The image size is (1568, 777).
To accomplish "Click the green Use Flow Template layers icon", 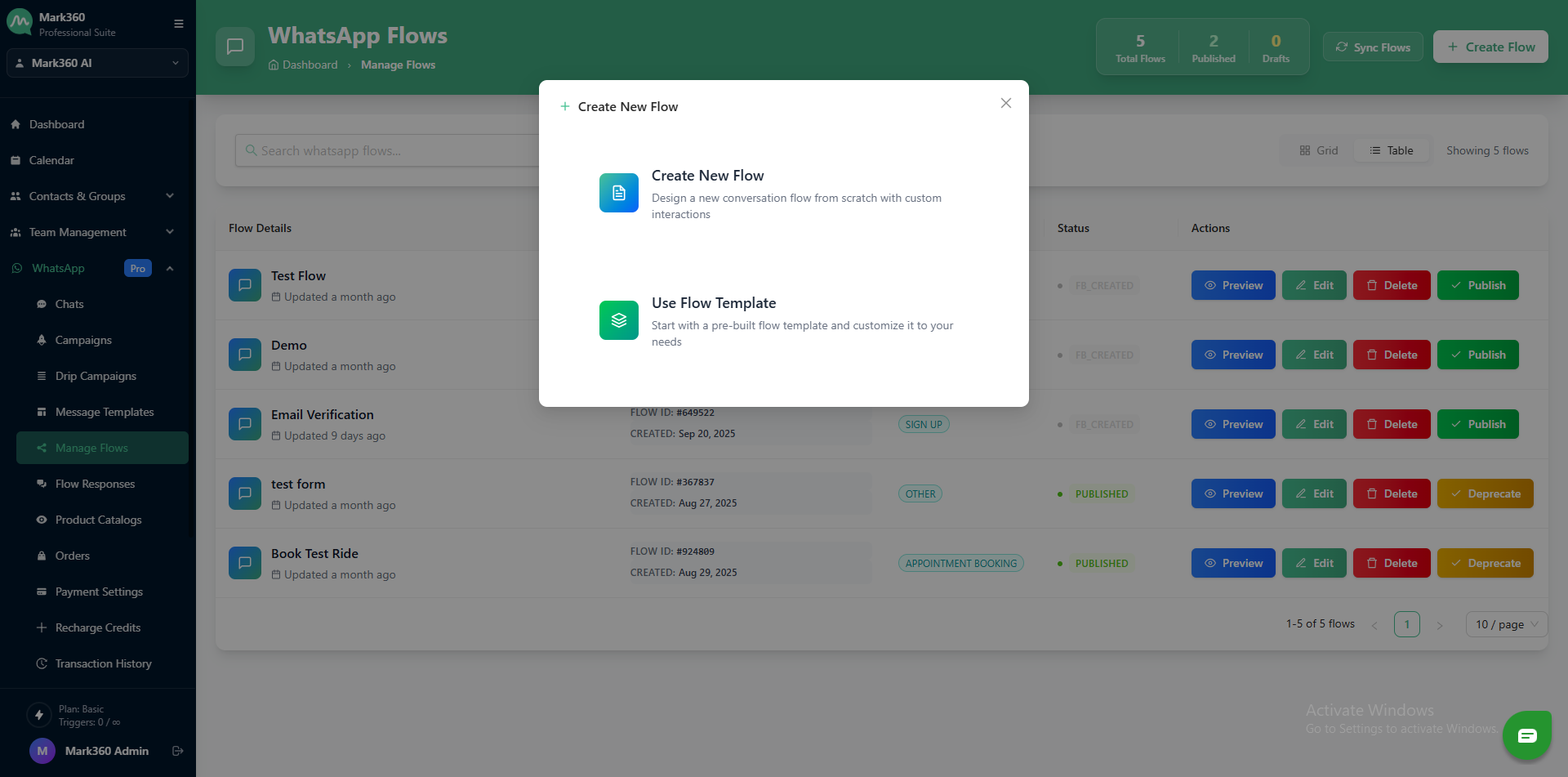I will click(x=618, y=320).
